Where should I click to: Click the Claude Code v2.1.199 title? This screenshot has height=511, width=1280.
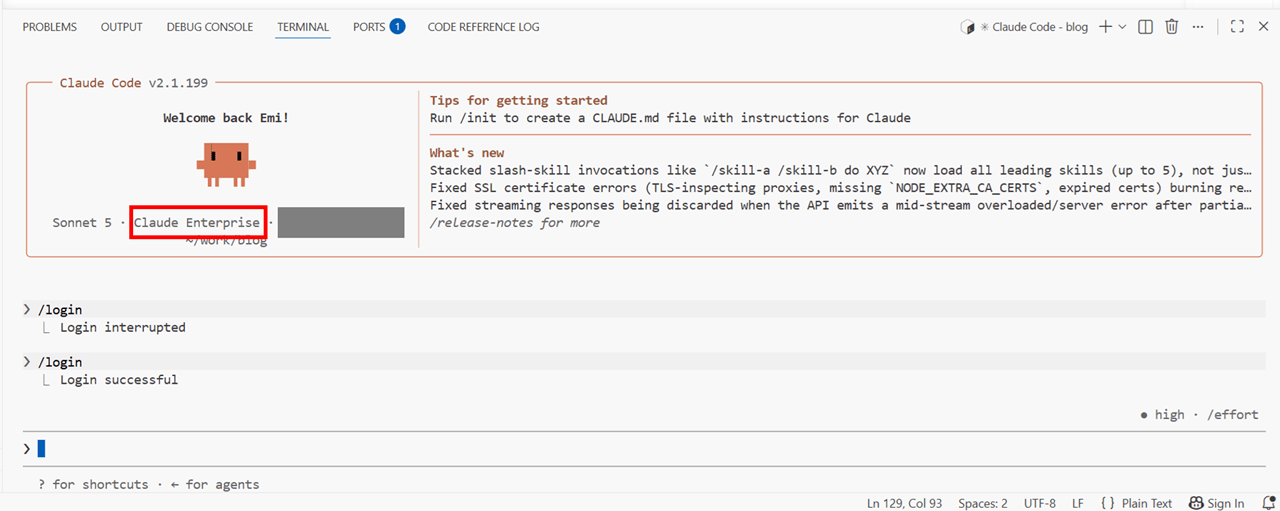134,83
